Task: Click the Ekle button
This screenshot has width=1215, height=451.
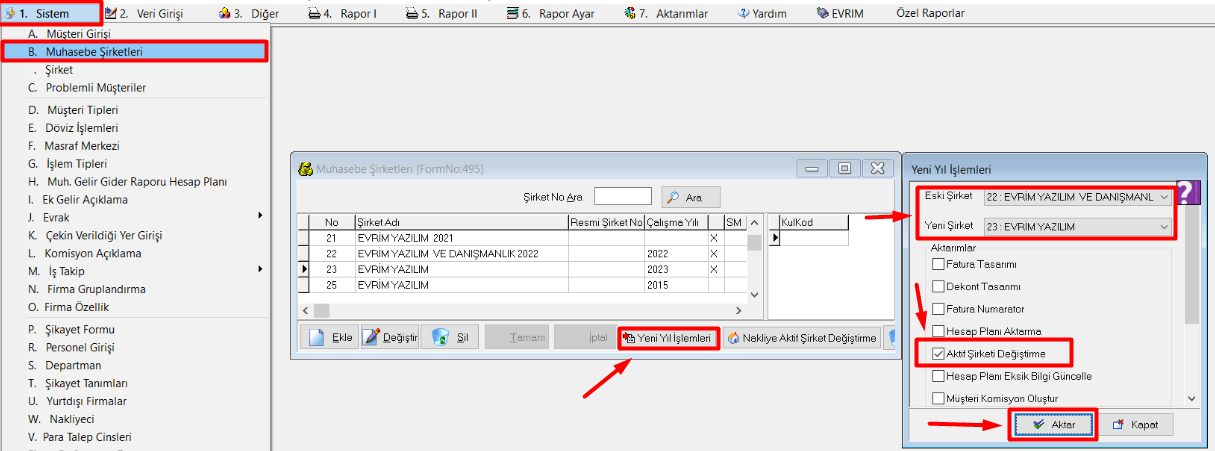Action: click(x=329, y=338)
